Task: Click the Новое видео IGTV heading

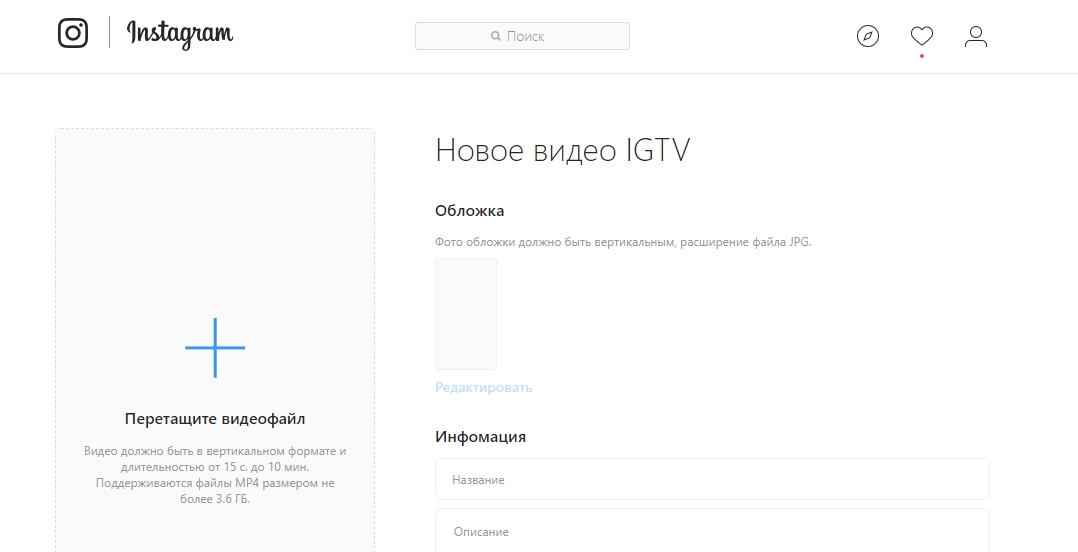Action: tap(563, 151)
